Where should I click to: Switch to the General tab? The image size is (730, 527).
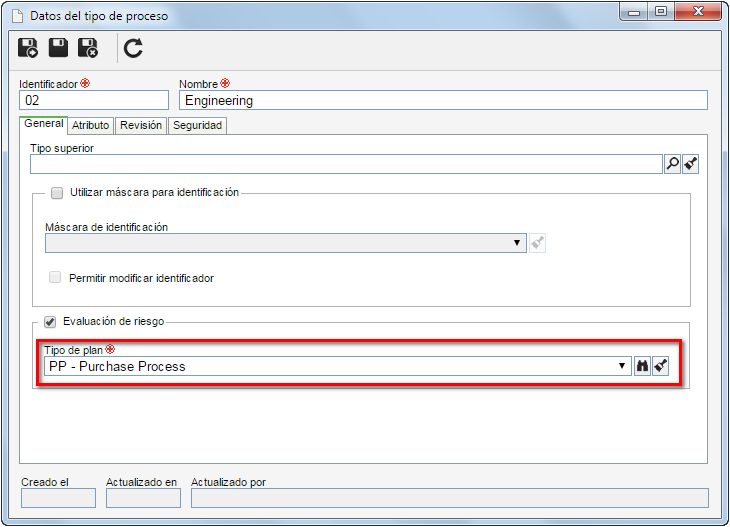click(44, 124)
